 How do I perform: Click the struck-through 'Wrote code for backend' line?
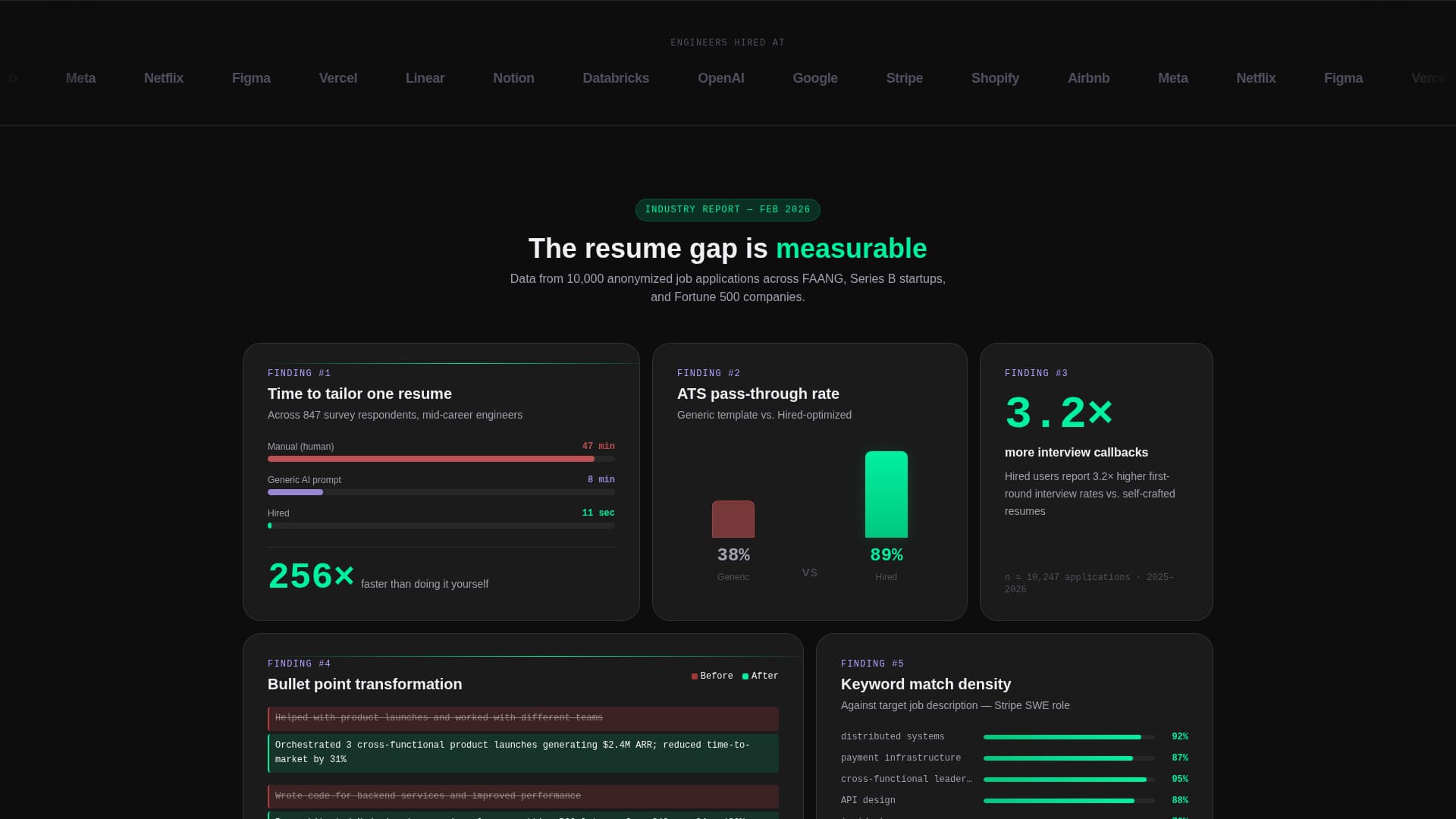523,796
